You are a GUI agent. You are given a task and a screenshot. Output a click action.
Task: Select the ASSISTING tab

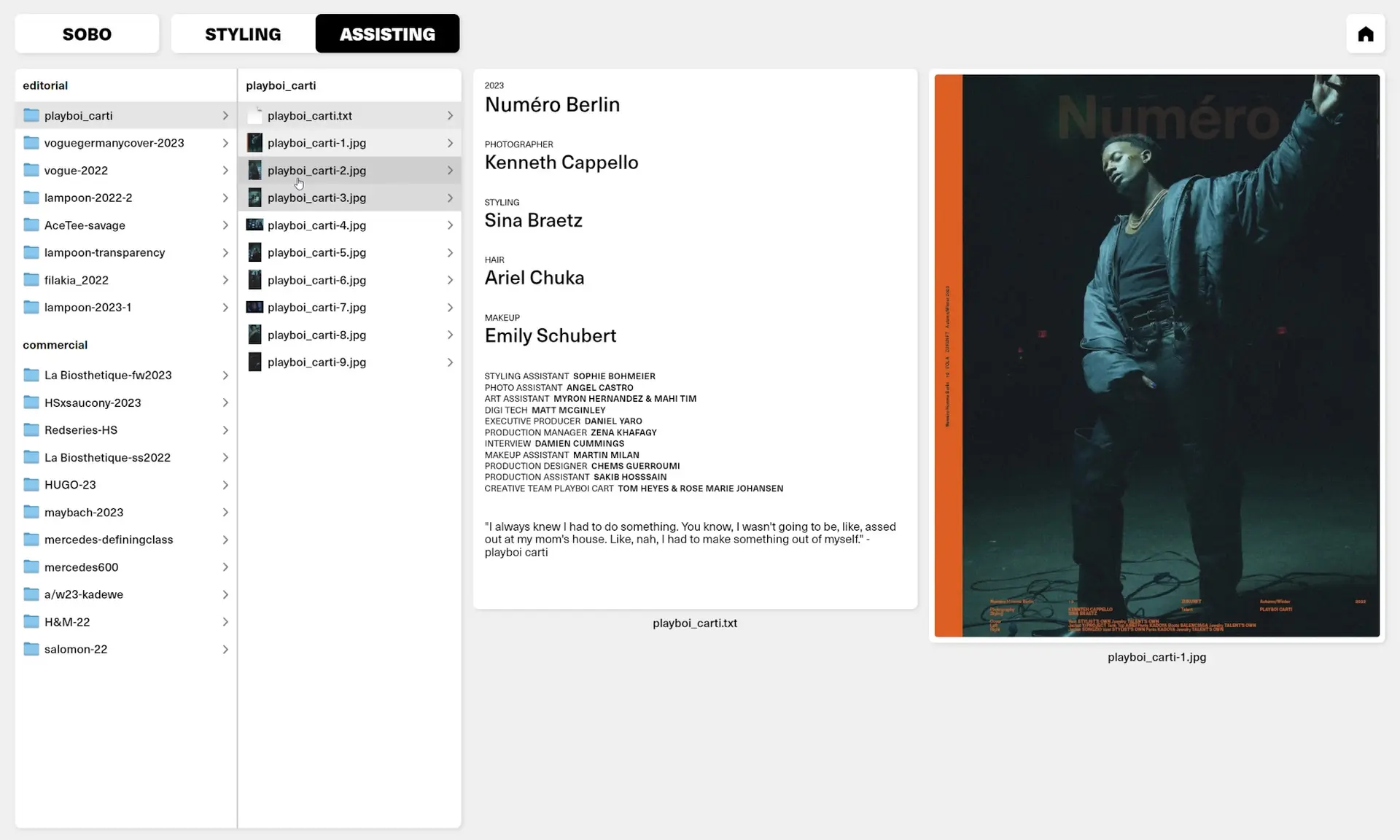tap(387, 34)
